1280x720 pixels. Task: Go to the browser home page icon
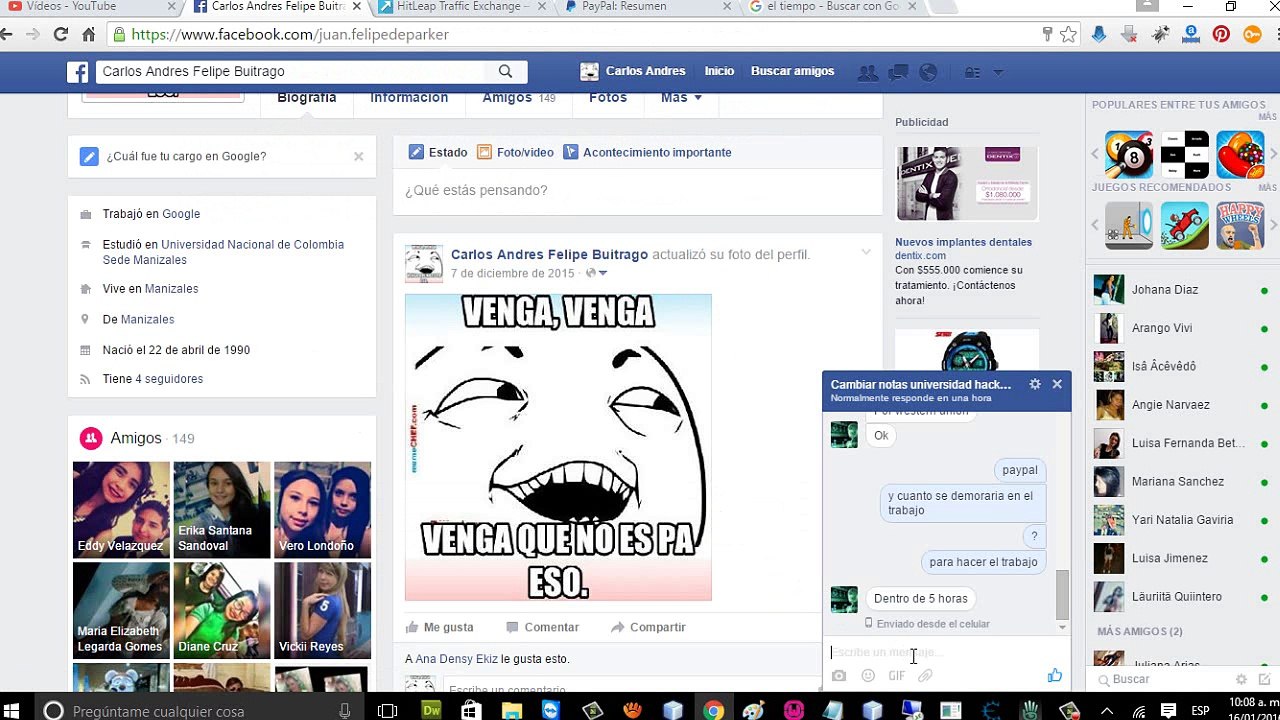(x=89, y=34)
